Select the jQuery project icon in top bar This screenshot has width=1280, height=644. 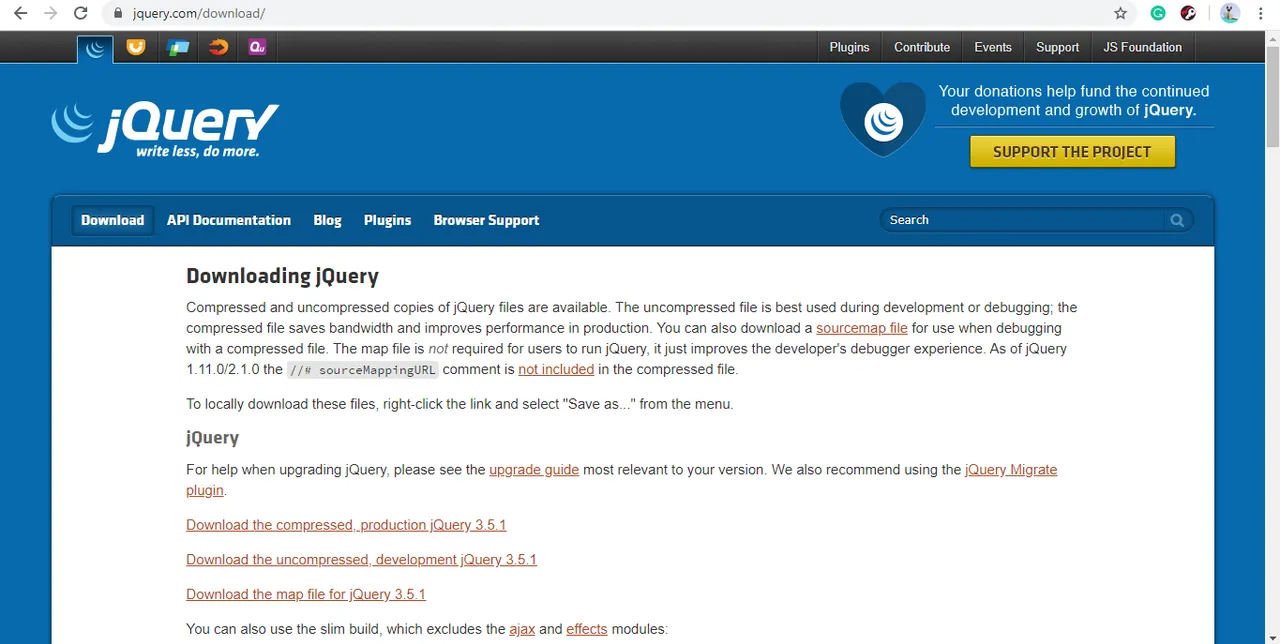click(96, 48)
